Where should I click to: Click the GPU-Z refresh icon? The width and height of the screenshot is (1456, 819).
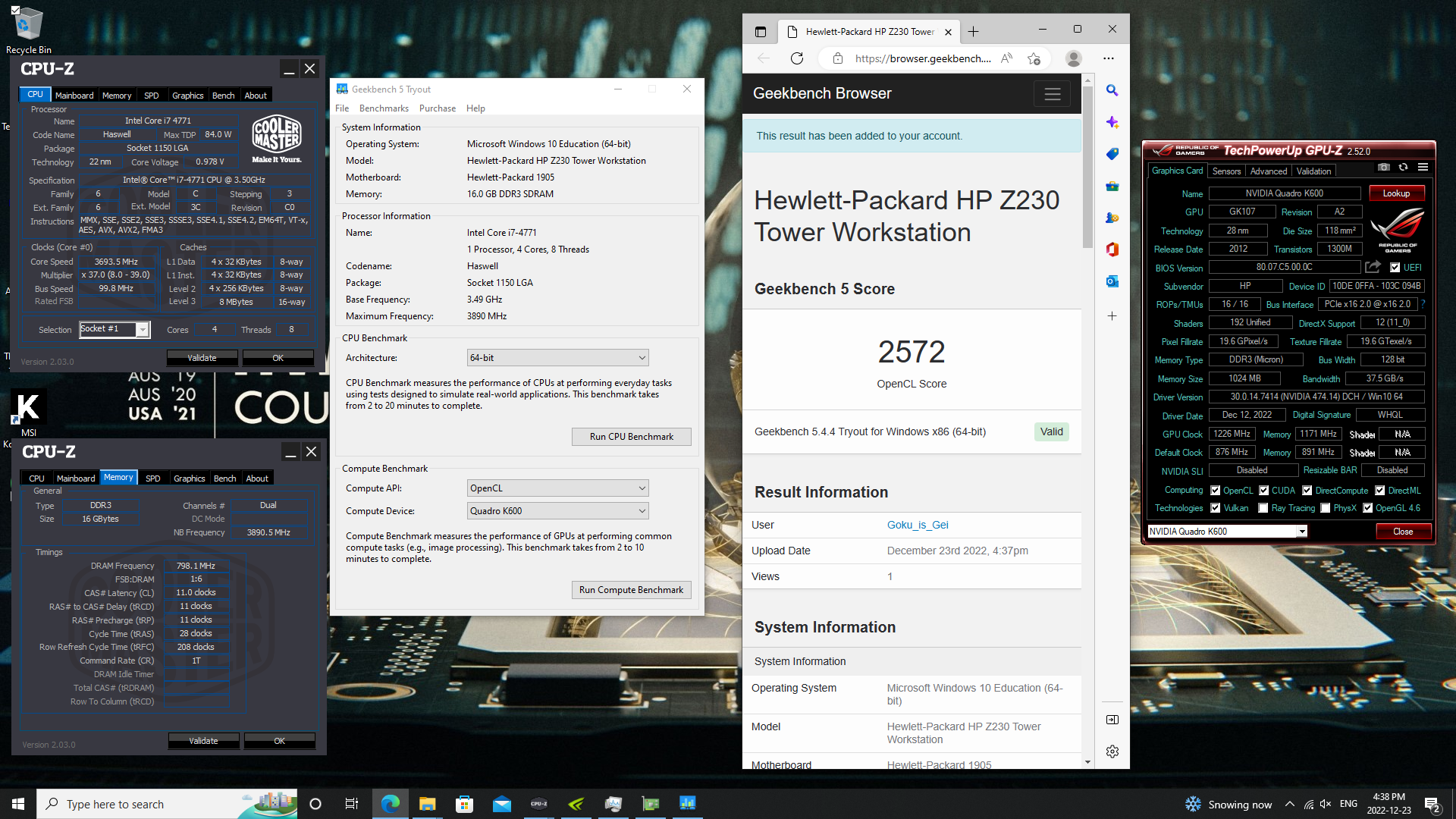point(1403,168)
